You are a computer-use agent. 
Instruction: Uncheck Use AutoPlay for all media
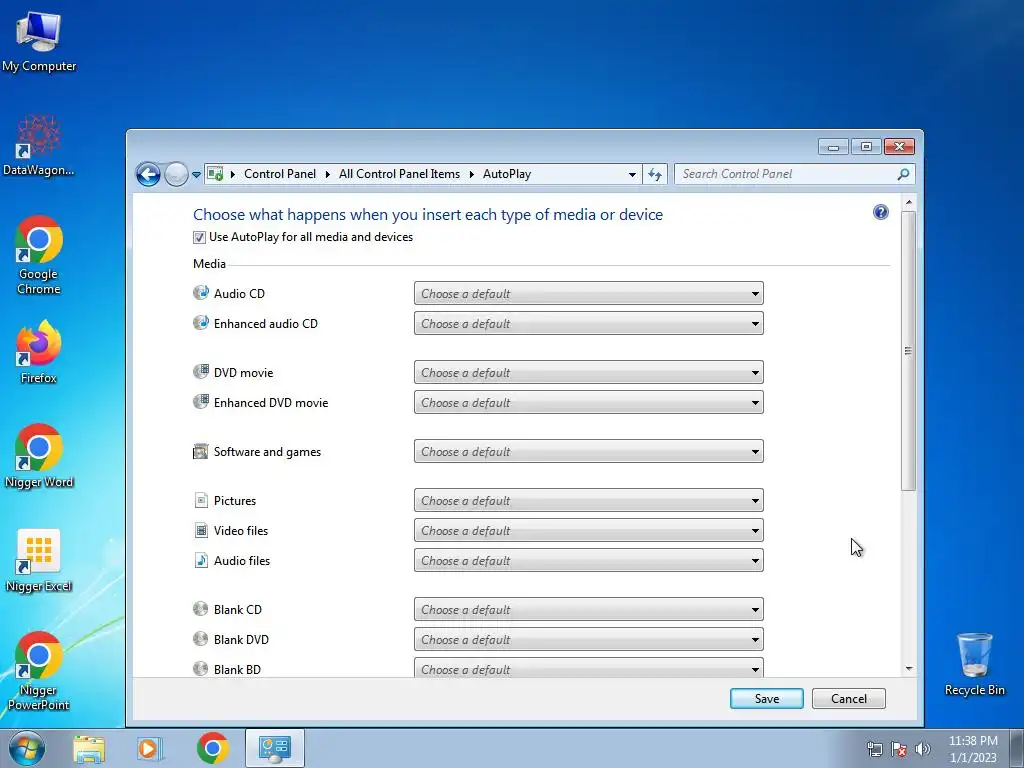pos(199,237)
